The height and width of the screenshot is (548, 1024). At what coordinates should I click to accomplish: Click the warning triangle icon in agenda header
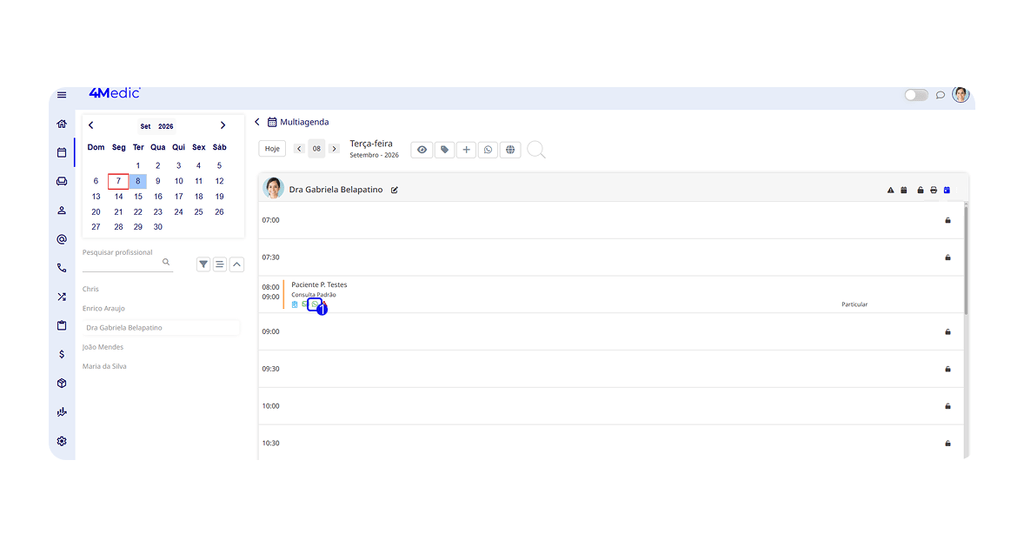[890, 190]
